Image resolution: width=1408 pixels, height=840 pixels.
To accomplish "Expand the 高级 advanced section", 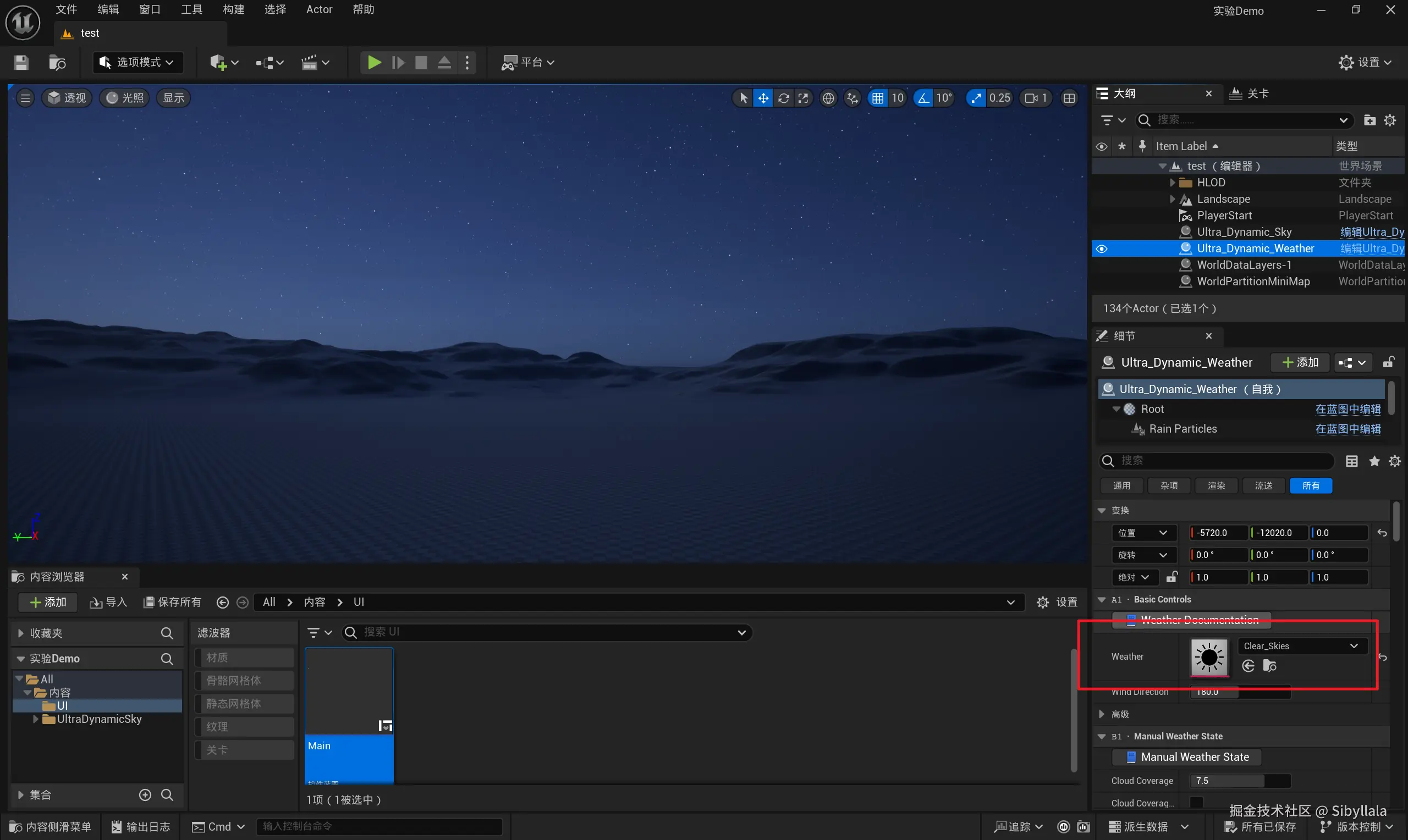I will coord(1102,714).
